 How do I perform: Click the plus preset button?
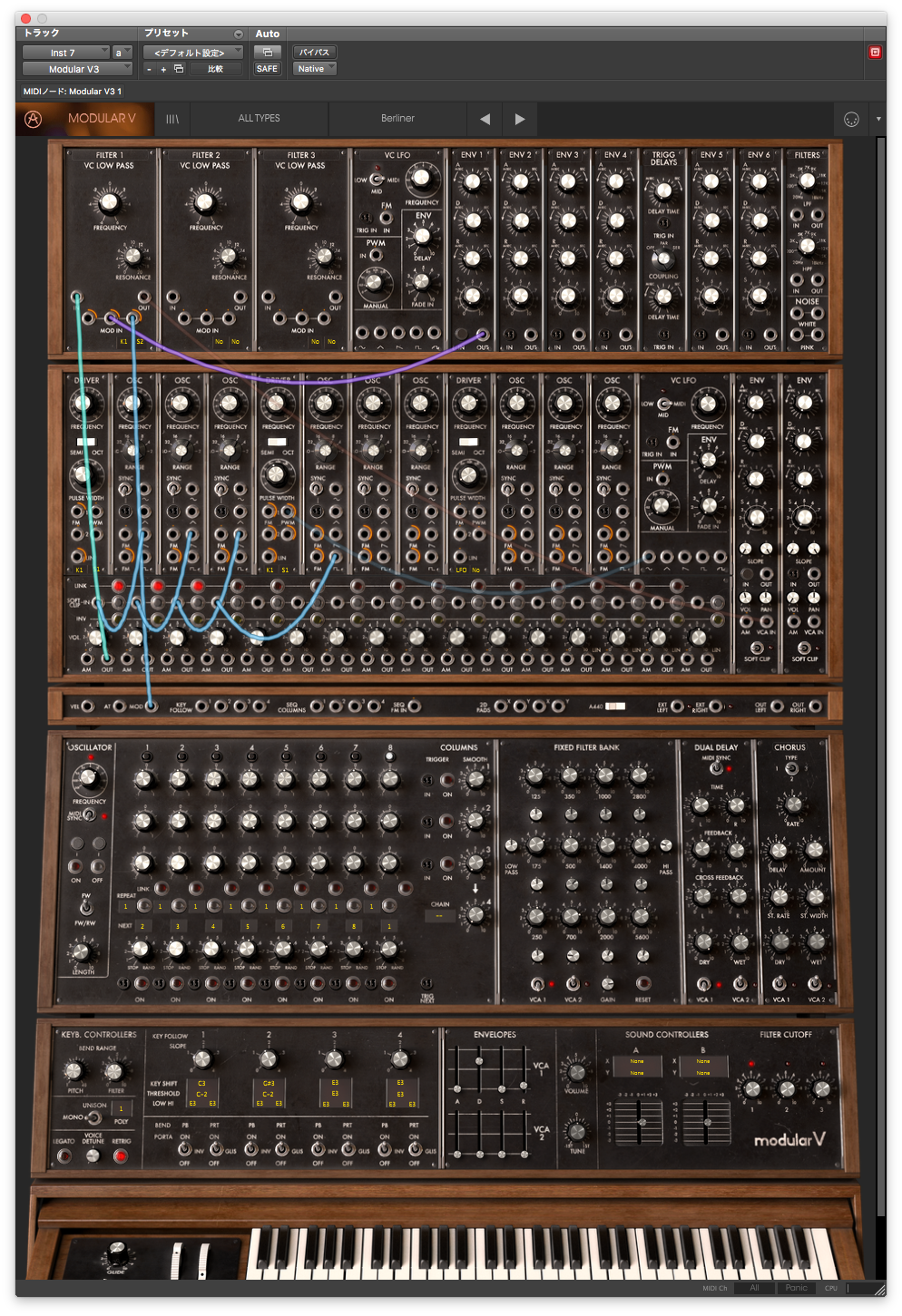(163, 69)
